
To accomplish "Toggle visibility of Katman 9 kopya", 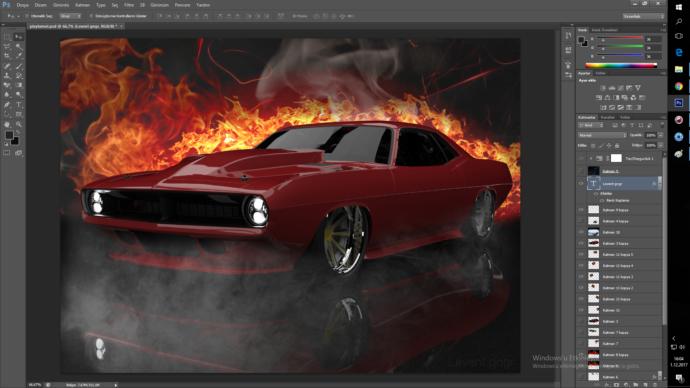I will tap(581, 210).
